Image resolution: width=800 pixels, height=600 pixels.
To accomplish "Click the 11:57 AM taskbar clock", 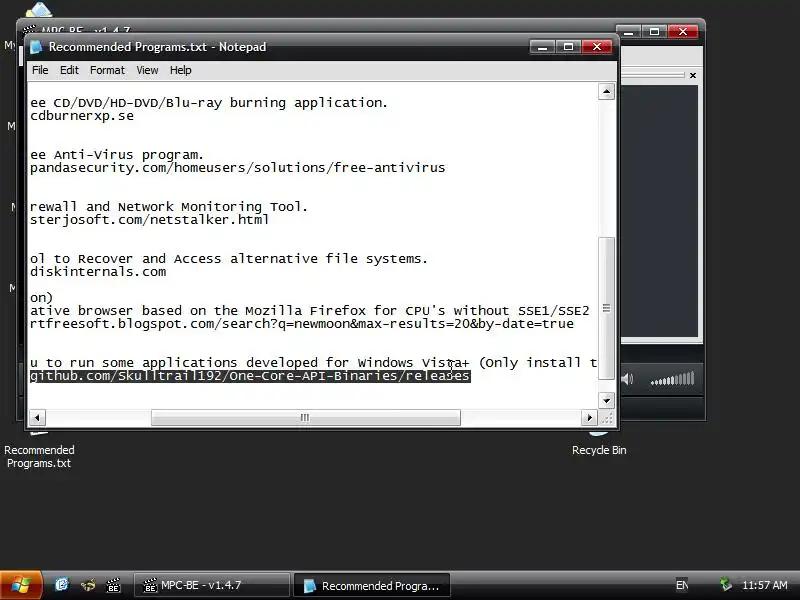I will coord(765,585).
